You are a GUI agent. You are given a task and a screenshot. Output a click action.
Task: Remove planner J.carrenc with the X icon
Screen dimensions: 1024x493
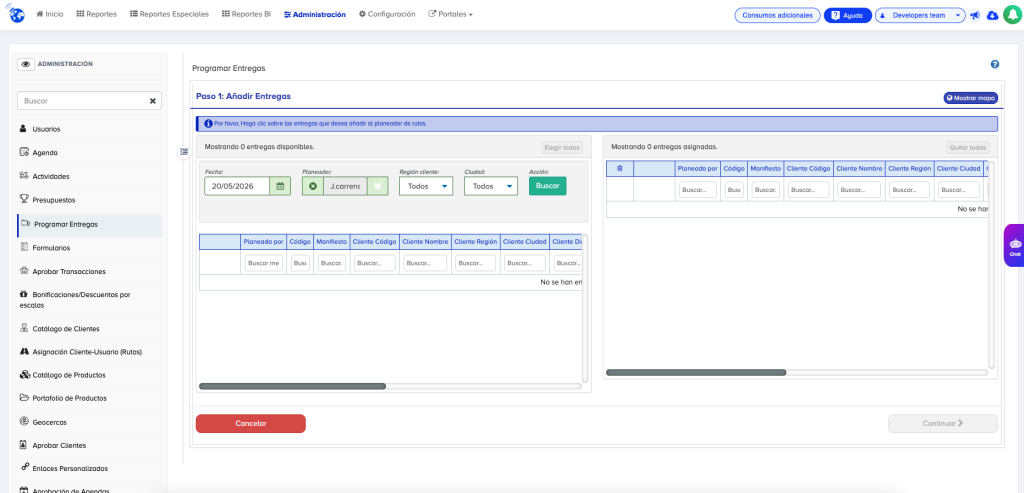(313, 186)
